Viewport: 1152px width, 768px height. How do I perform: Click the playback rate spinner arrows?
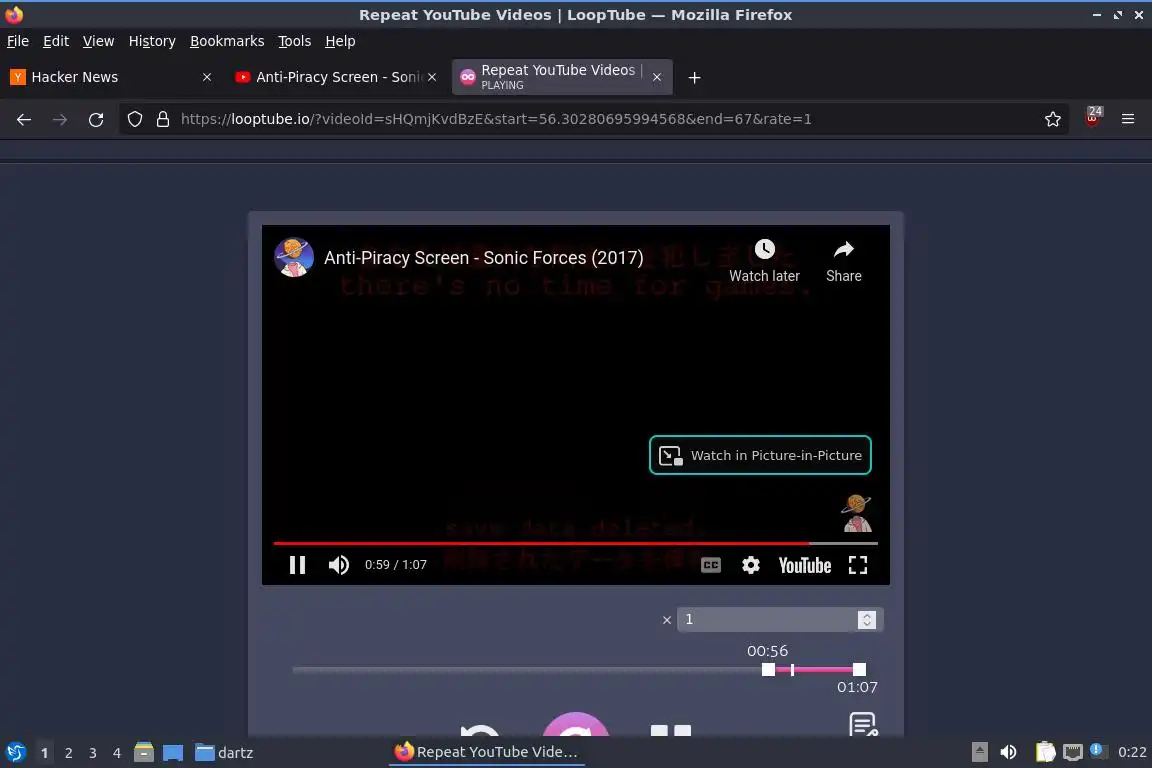pos(867,620)
